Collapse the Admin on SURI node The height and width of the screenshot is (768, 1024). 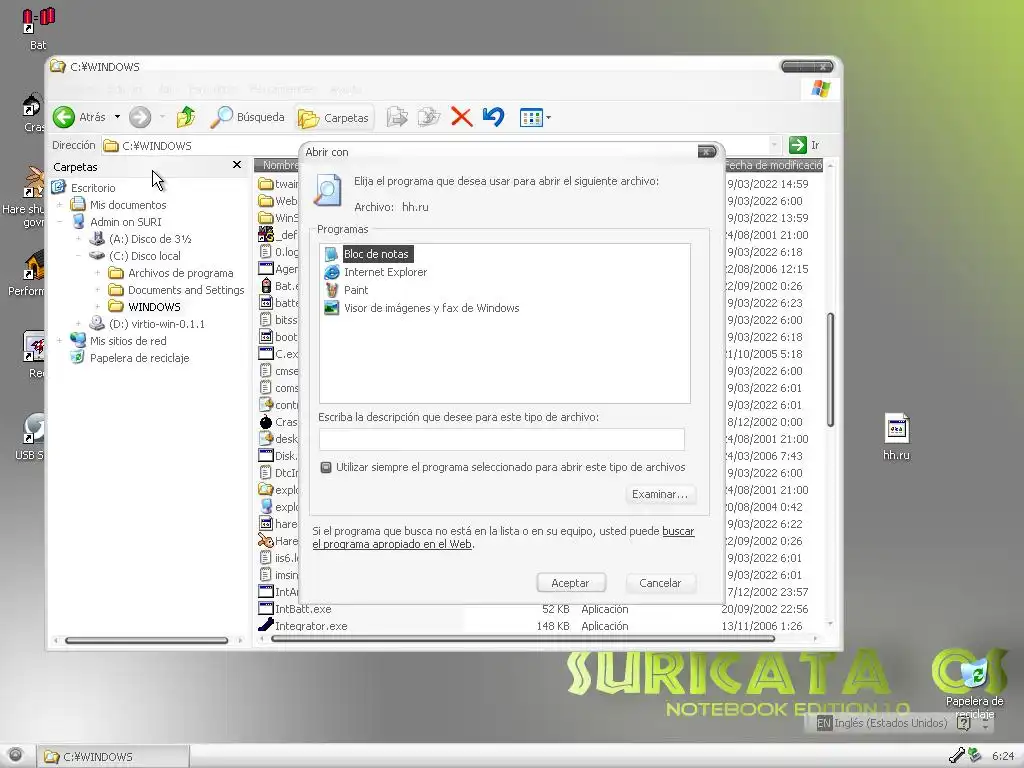[x=59, y=222]
